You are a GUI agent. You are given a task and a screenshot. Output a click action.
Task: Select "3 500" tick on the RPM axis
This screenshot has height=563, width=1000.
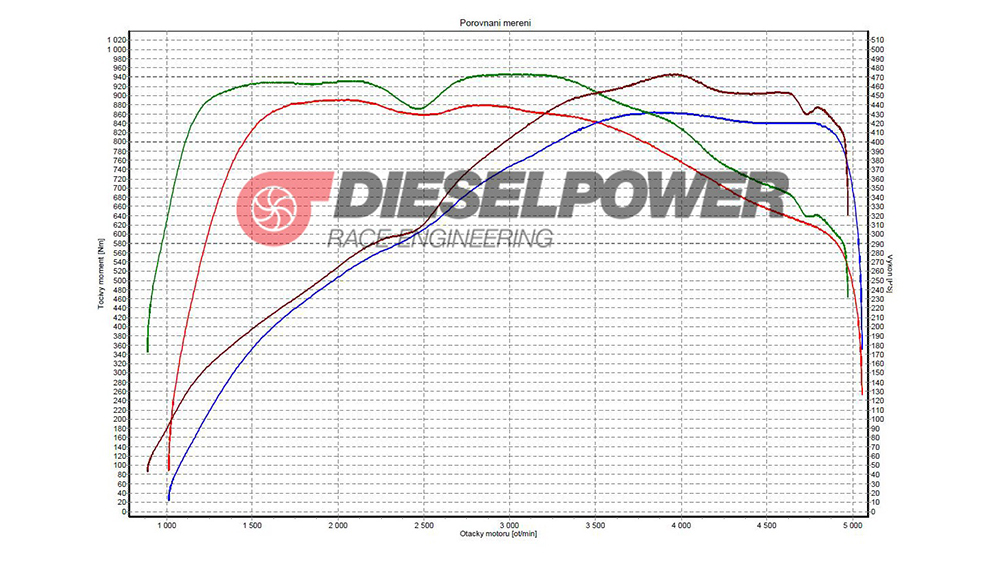pyautogui.click(x=595, y=525)
